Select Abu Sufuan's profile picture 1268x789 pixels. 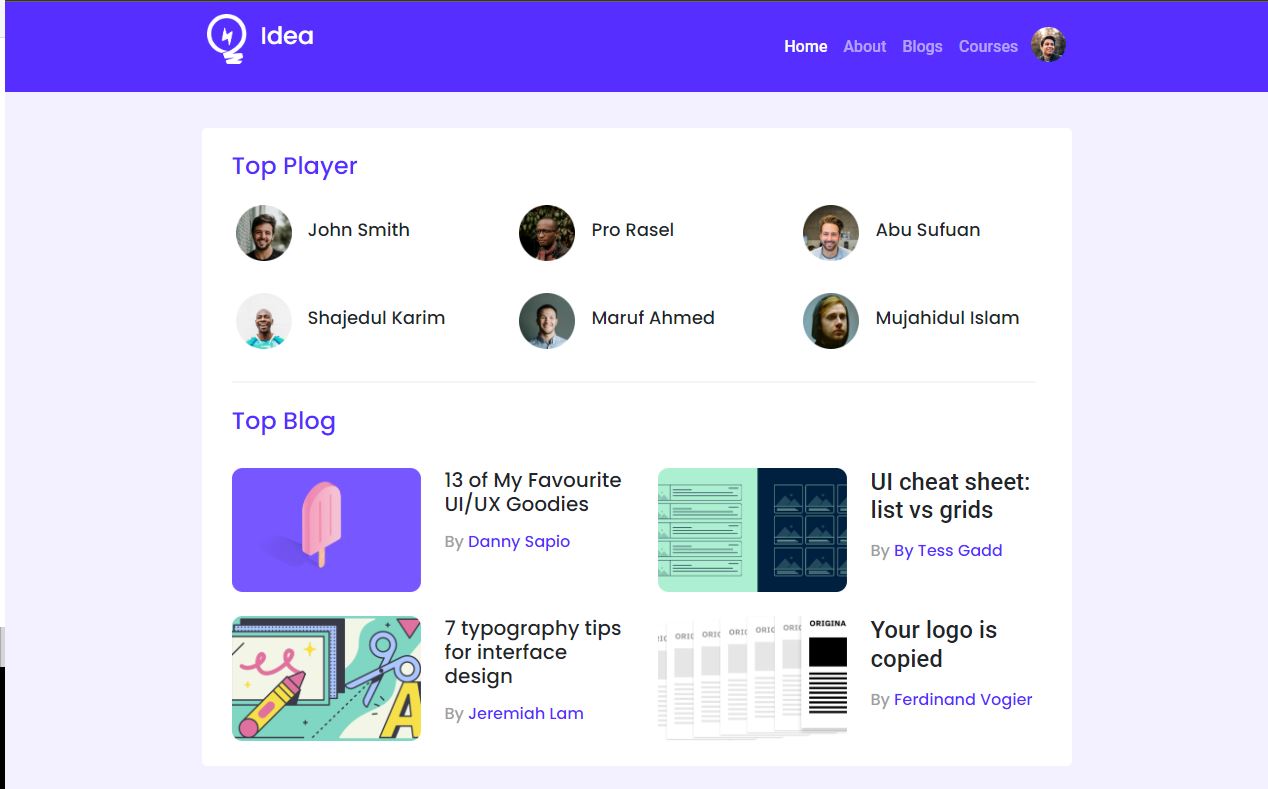coord(831,233)
